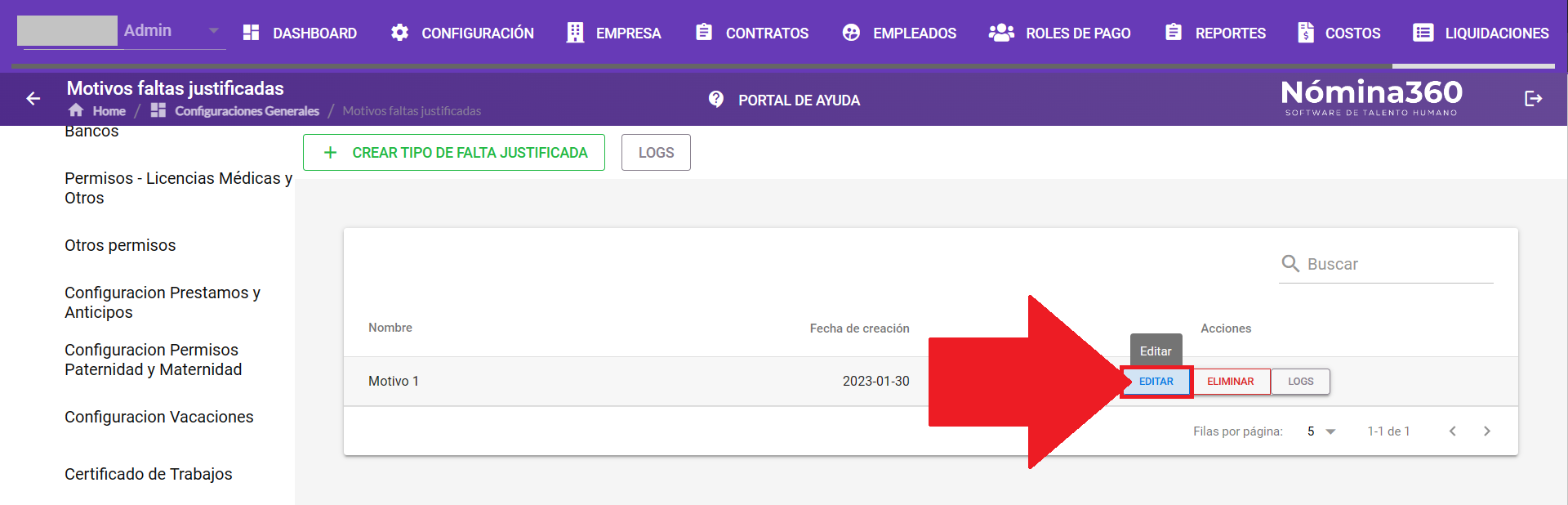Open the LIQUIDACIONES menu
Viewport: 1568px width, 505px height.
point(1497,34)
